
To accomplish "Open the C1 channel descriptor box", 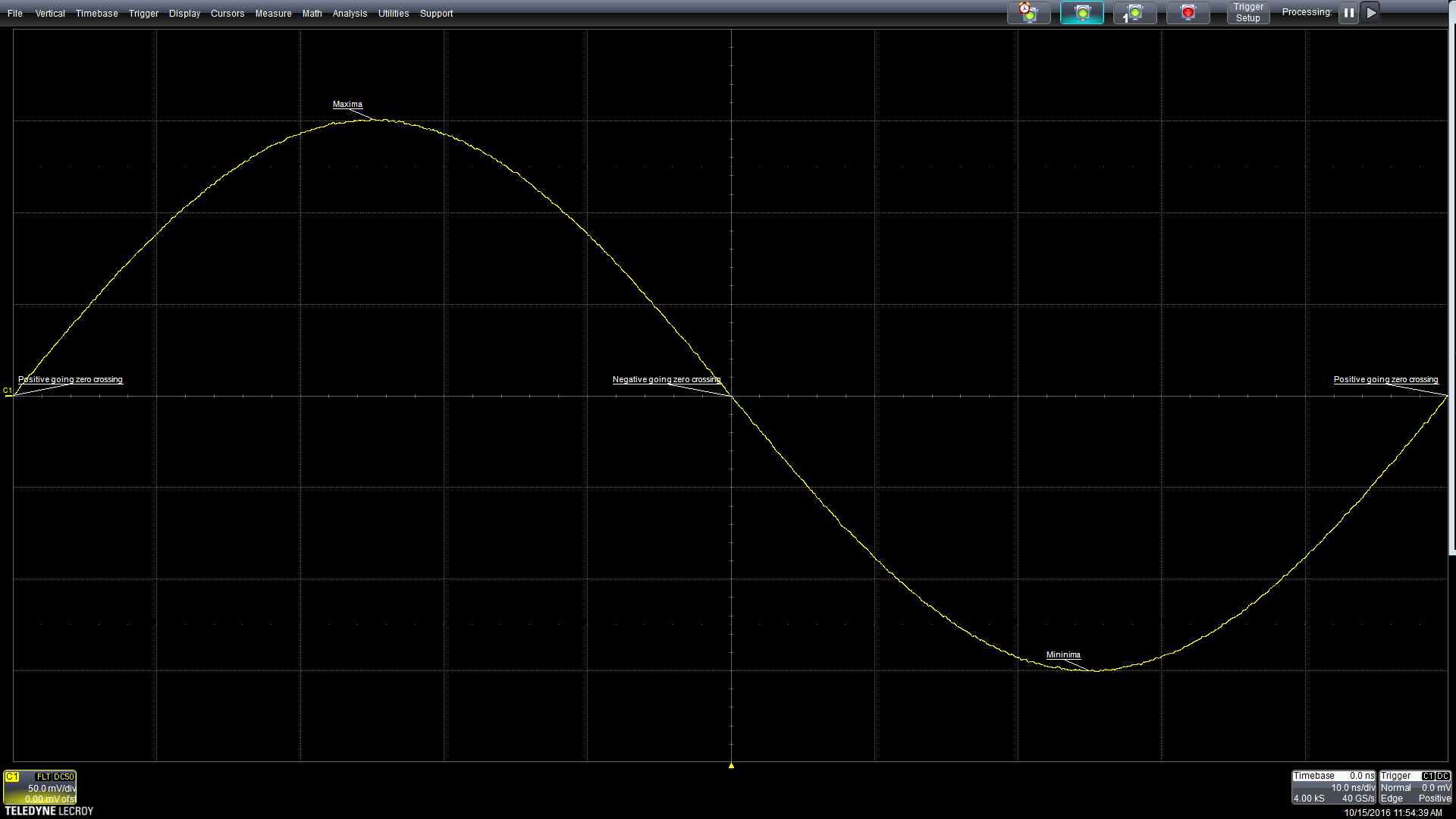I will click(x=39, y=787).
